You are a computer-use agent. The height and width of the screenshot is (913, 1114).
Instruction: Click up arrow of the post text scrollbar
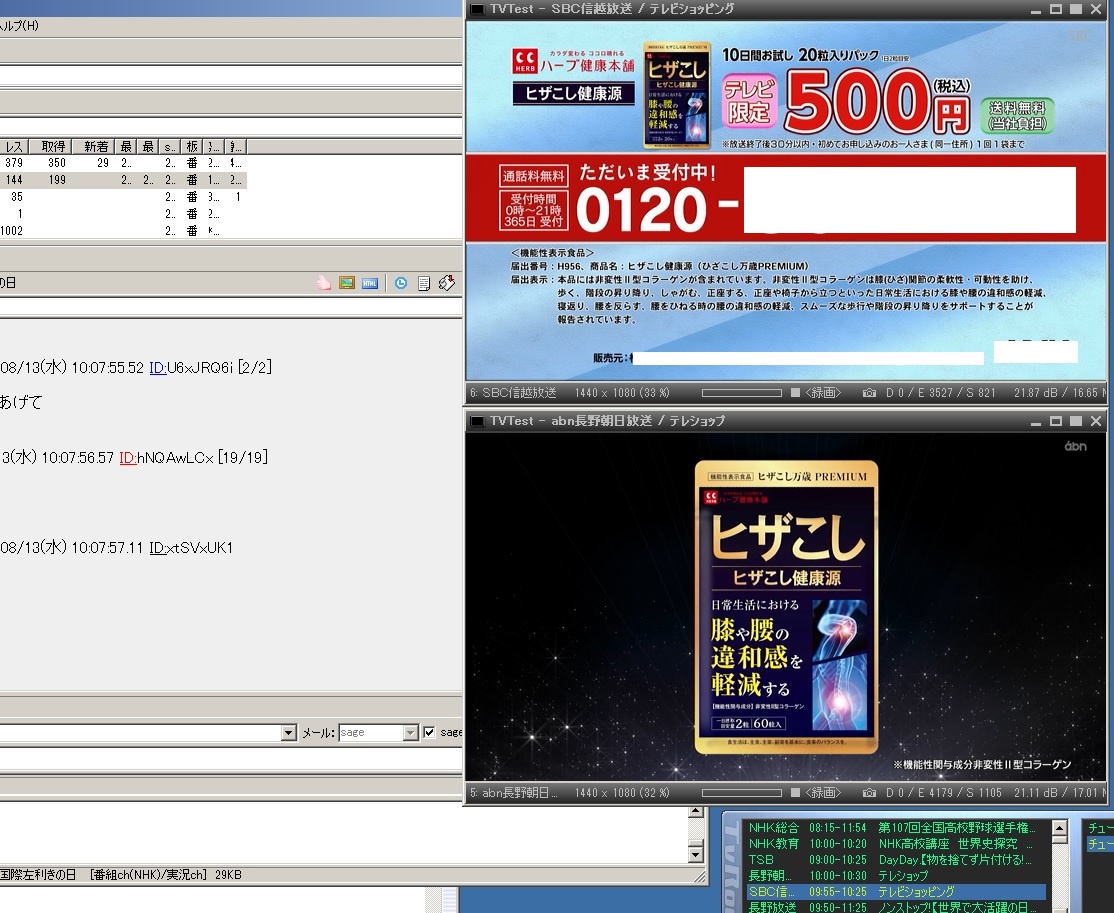(696, 811)
